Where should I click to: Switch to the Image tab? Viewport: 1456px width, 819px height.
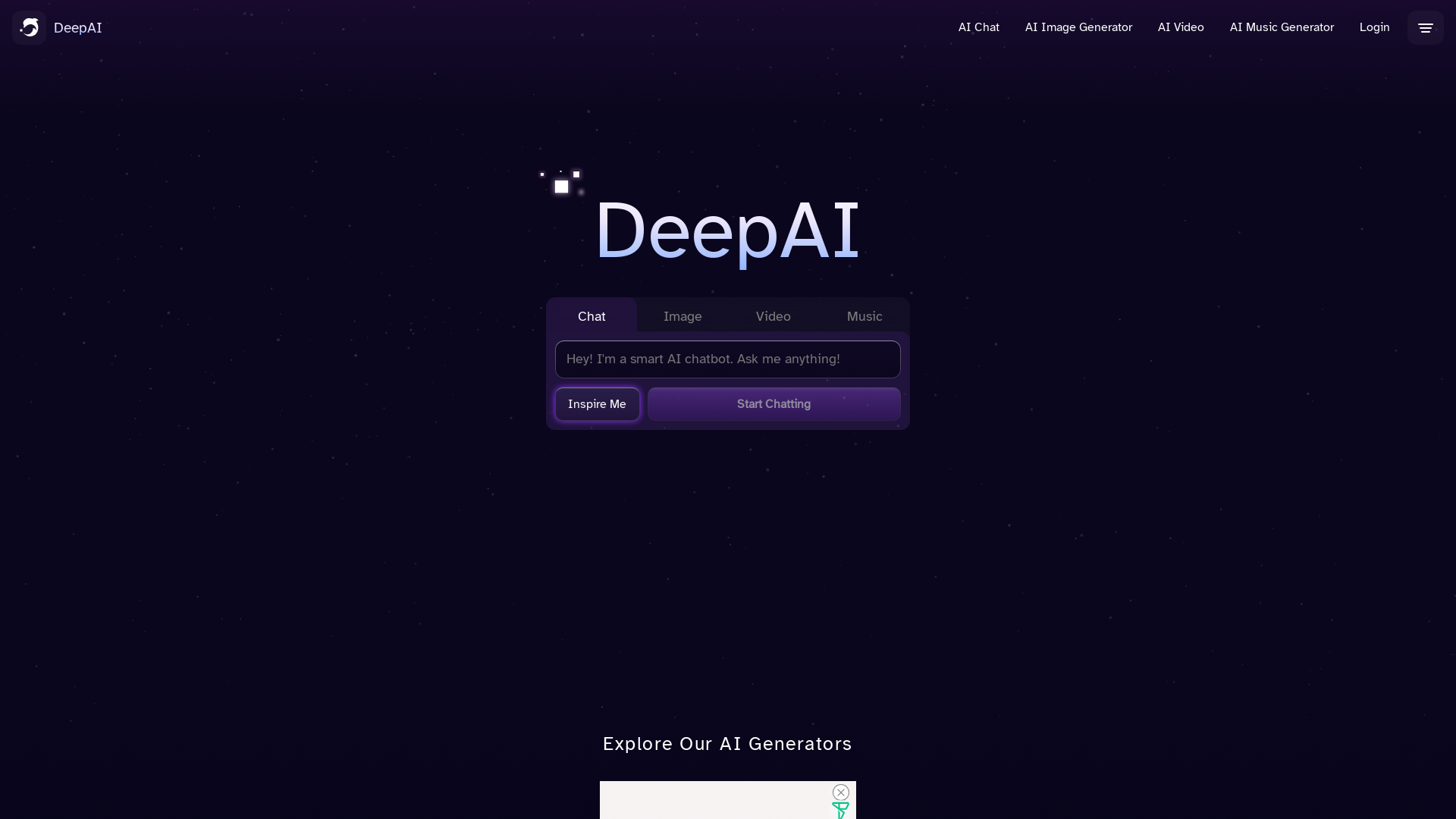pos(682,315)
